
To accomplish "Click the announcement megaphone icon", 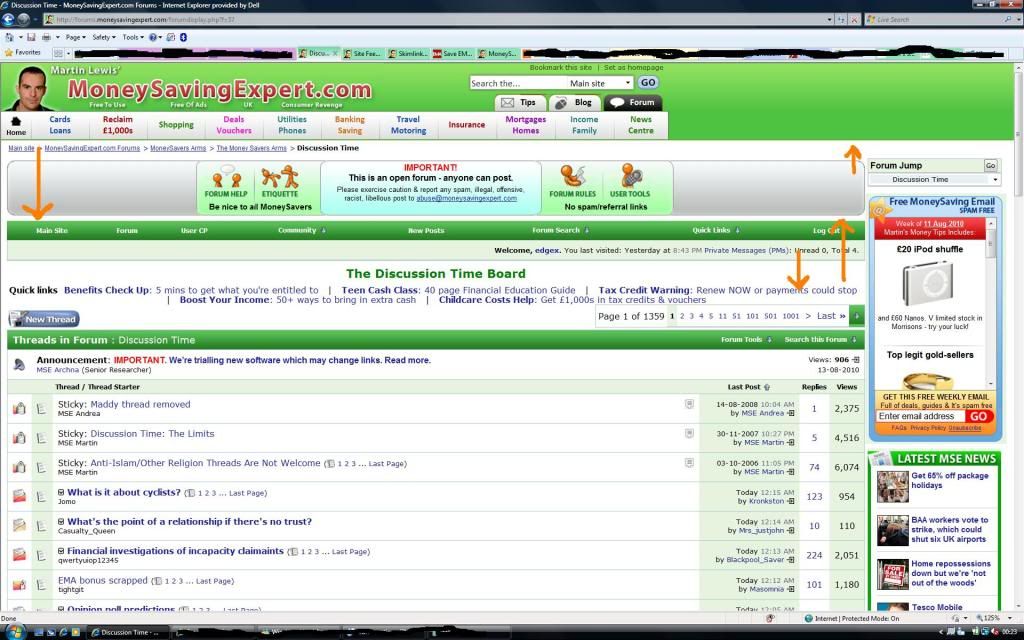I will tap(20, 364).
